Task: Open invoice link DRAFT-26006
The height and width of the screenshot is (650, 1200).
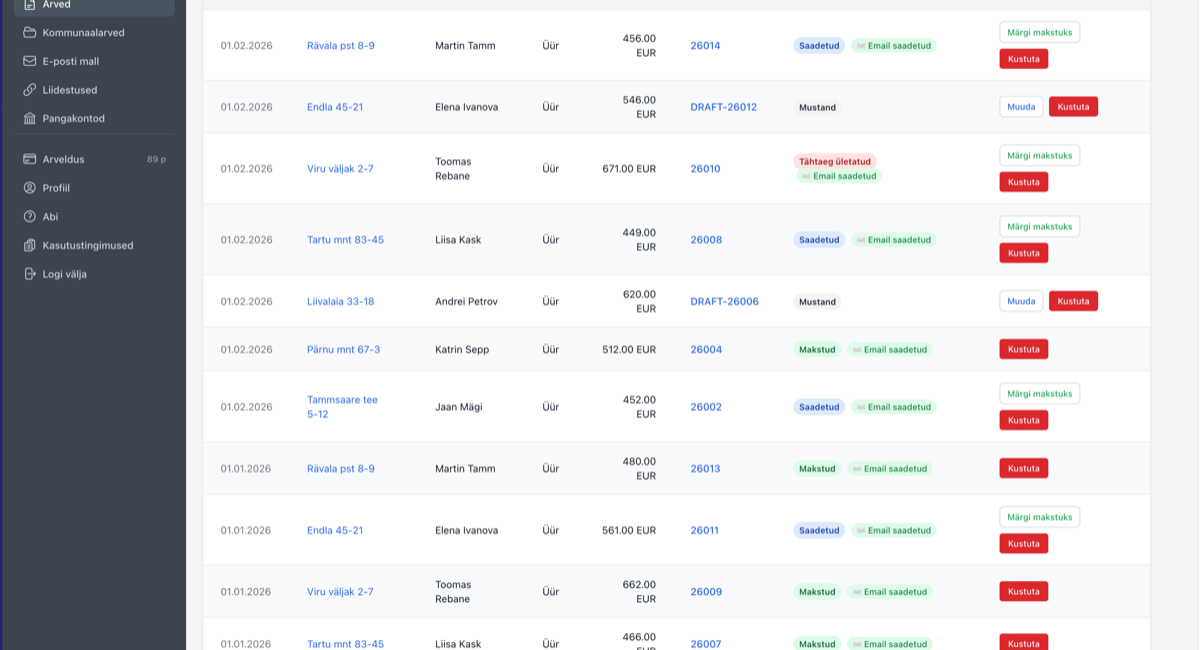Action: tap(724, 301)
